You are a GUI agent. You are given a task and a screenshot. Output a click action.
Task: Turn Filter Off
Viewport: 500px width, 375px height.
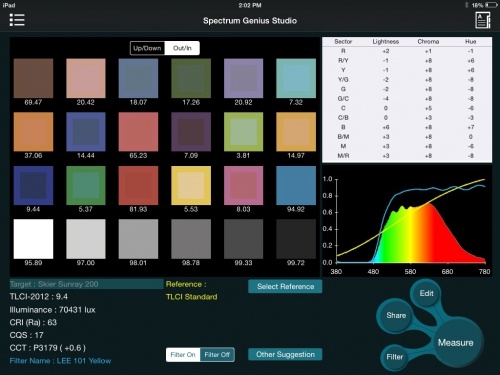pos(217,355)
